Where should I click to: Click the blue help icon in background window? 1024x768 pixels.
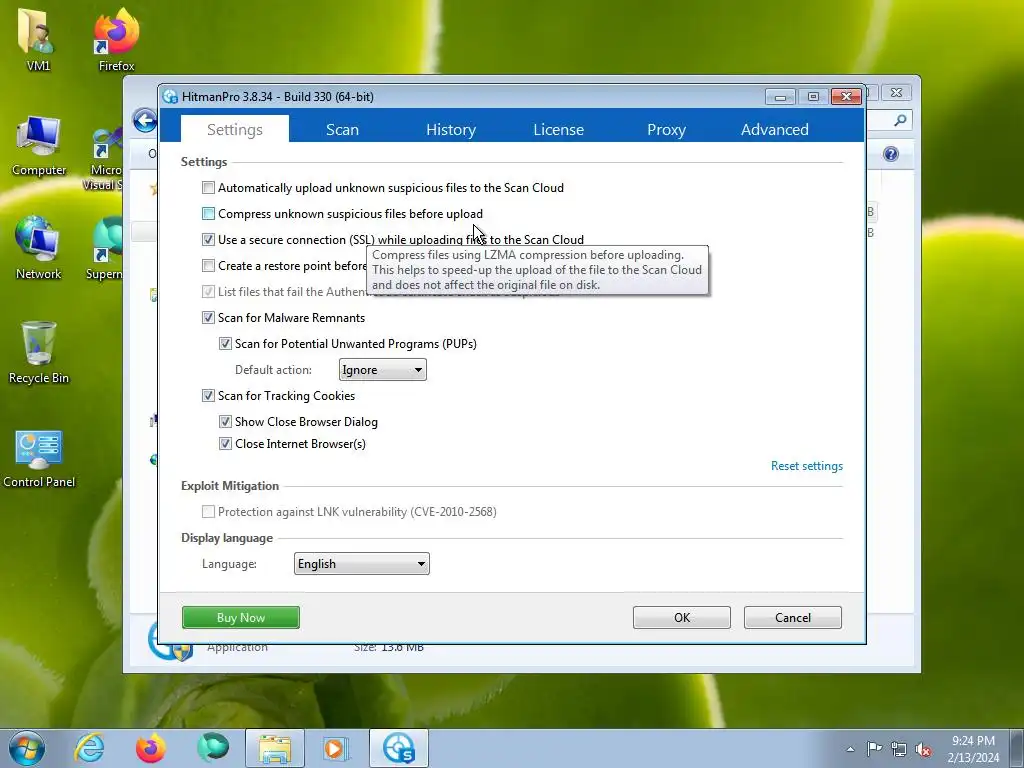(x=891, y=154)
